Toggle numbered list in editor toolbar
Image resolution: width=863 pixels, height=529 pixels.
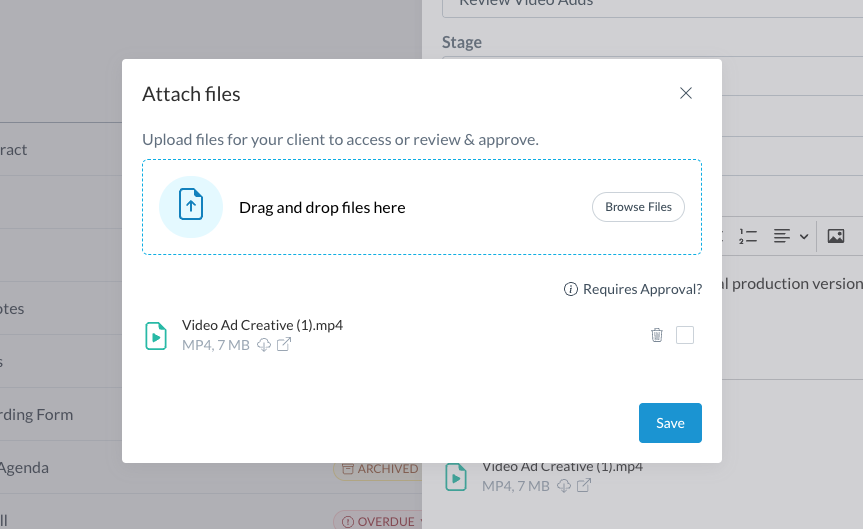(748, 236)
